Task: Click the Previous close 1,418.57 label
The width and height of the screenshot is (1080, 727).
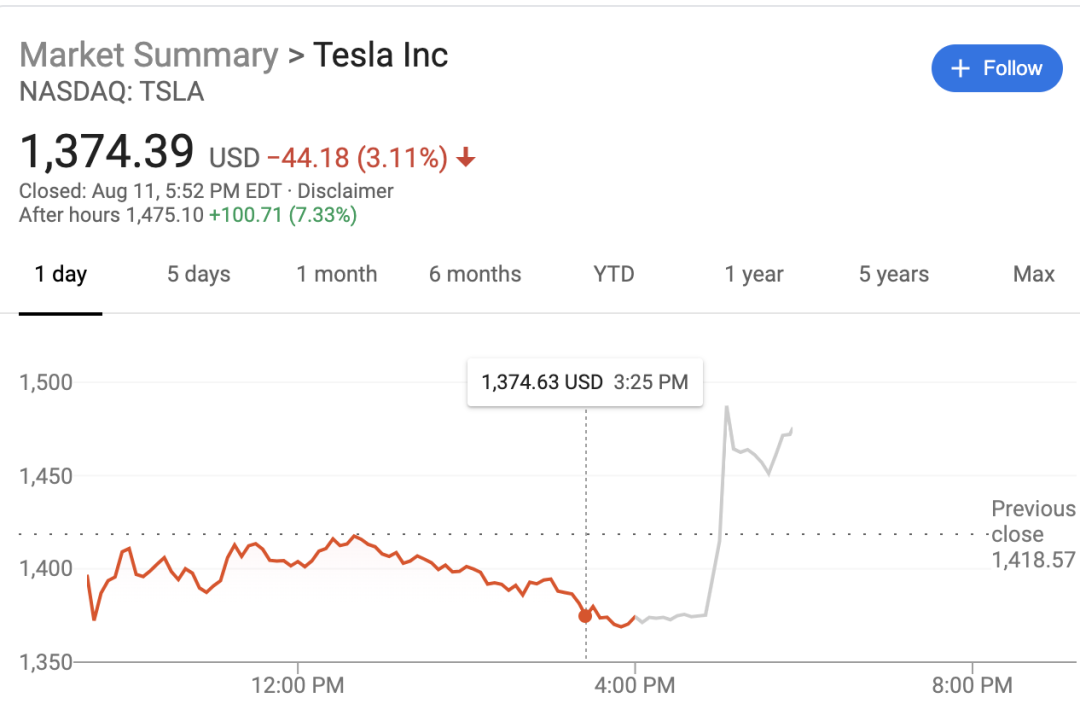Action: point(1033,535)
